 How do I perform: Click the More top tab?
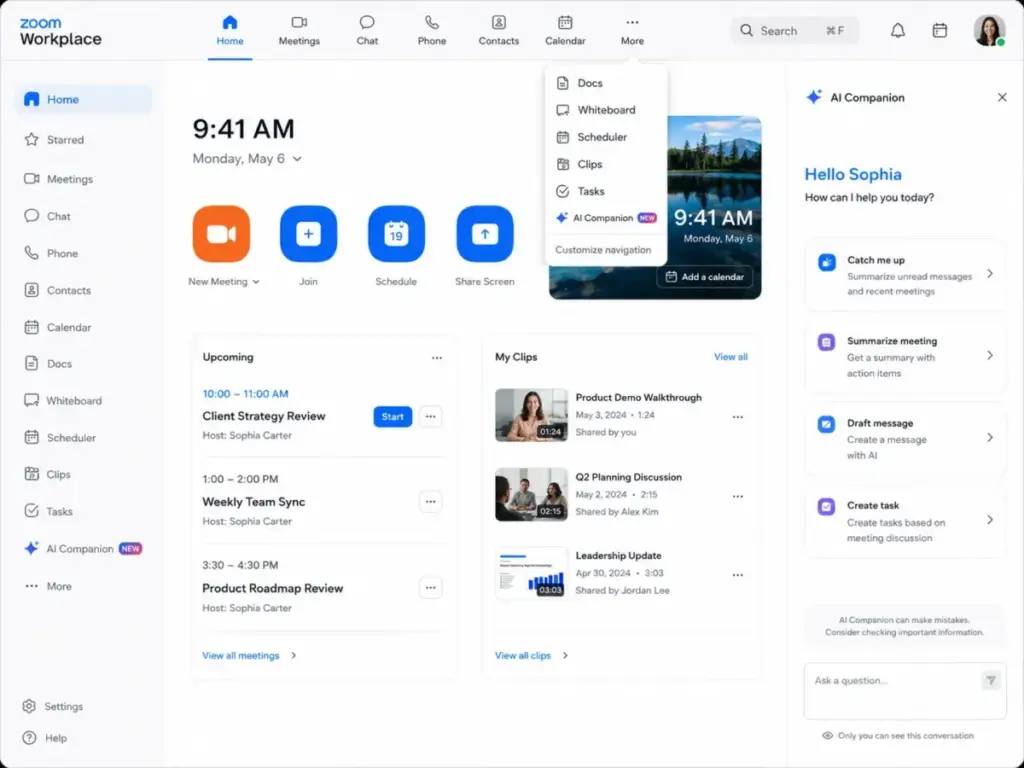[x=632, y=31]
